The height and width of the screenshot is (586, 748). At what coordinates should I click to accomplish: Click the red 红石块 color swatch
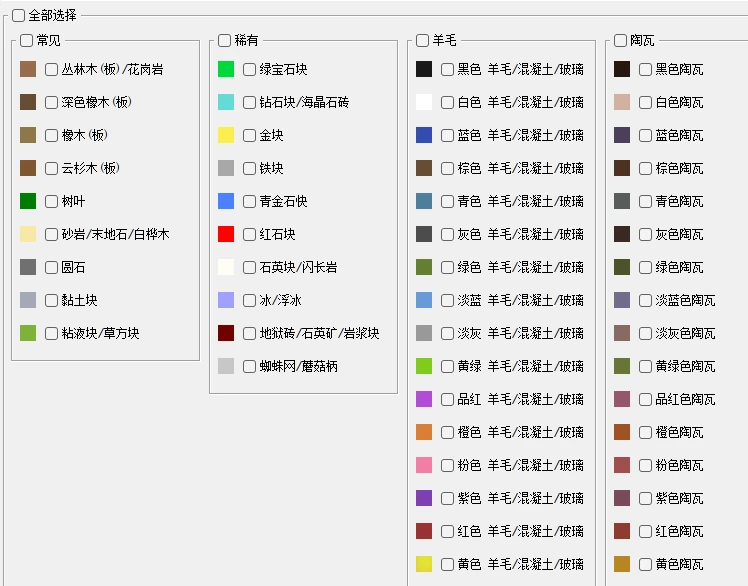[x=226, y=234]
